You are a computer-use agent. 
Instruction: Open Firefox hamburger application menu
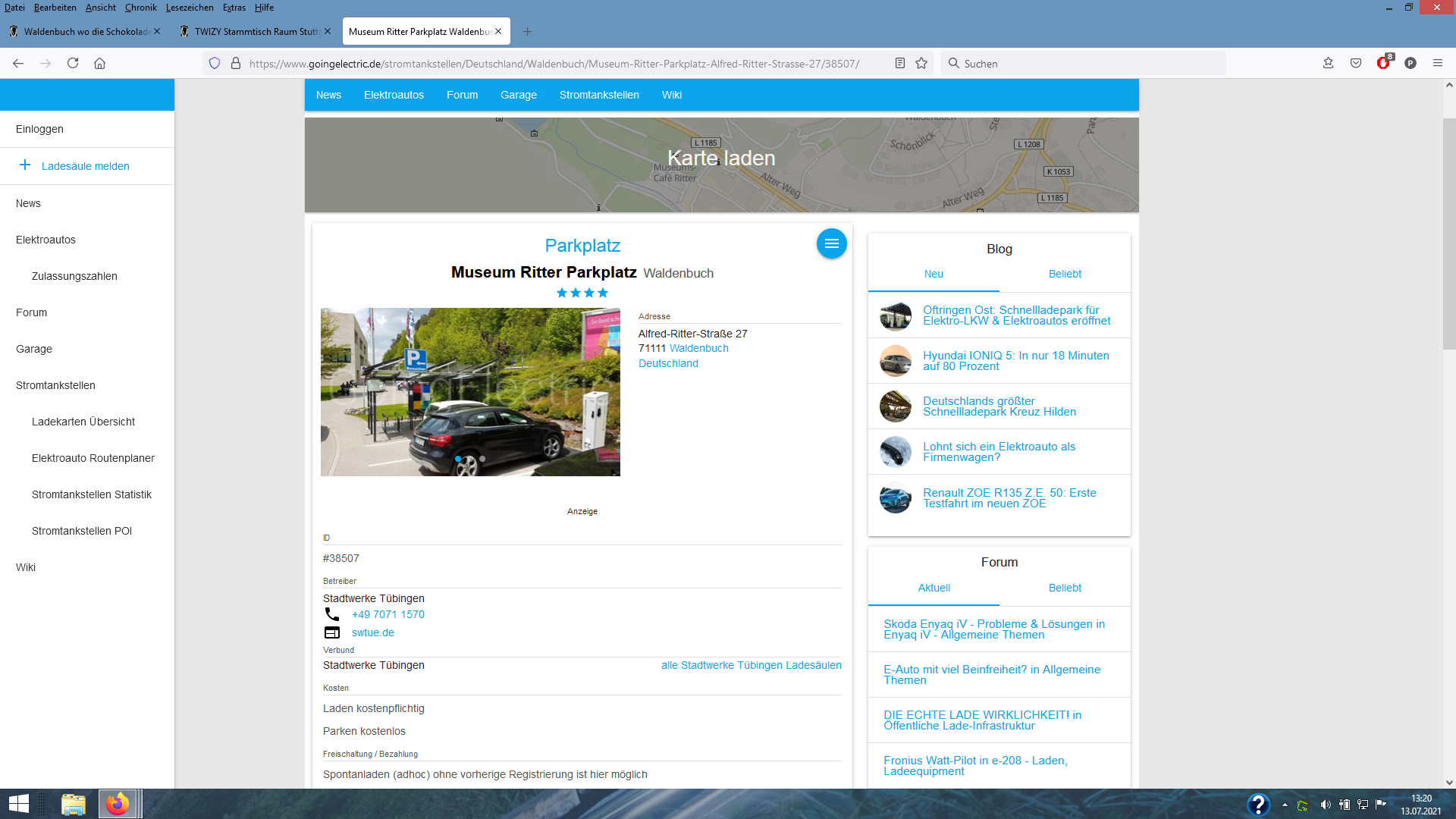[1437, 64]
